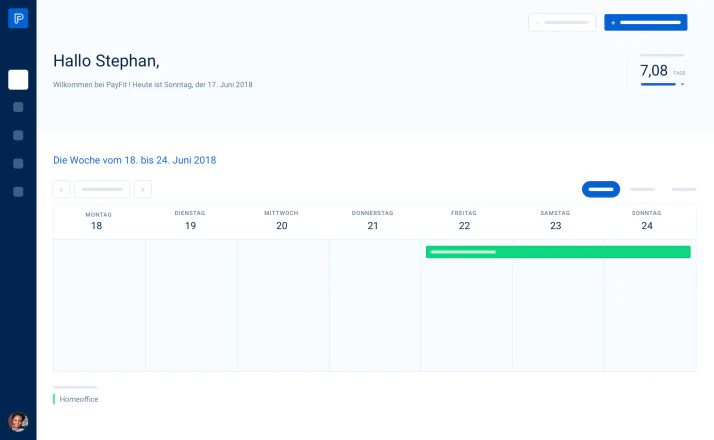Select Freitag 22 column header
714x440 pixels.
464,220
